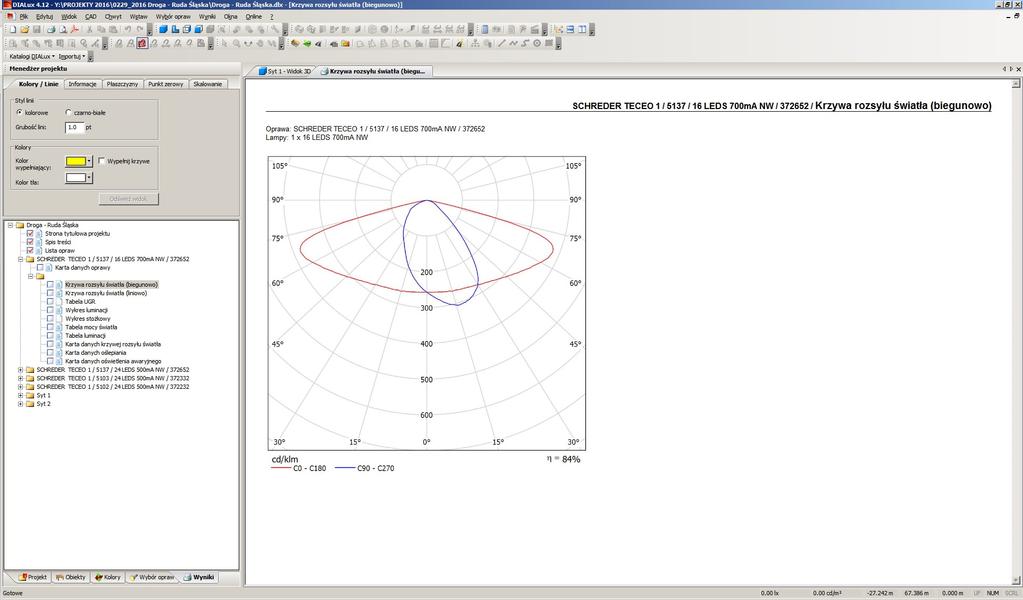Select 'Krzywa rozsyłu światła (liniowo)' tree item
This screenshot has height=600, width=1023.
click(106, 293)
